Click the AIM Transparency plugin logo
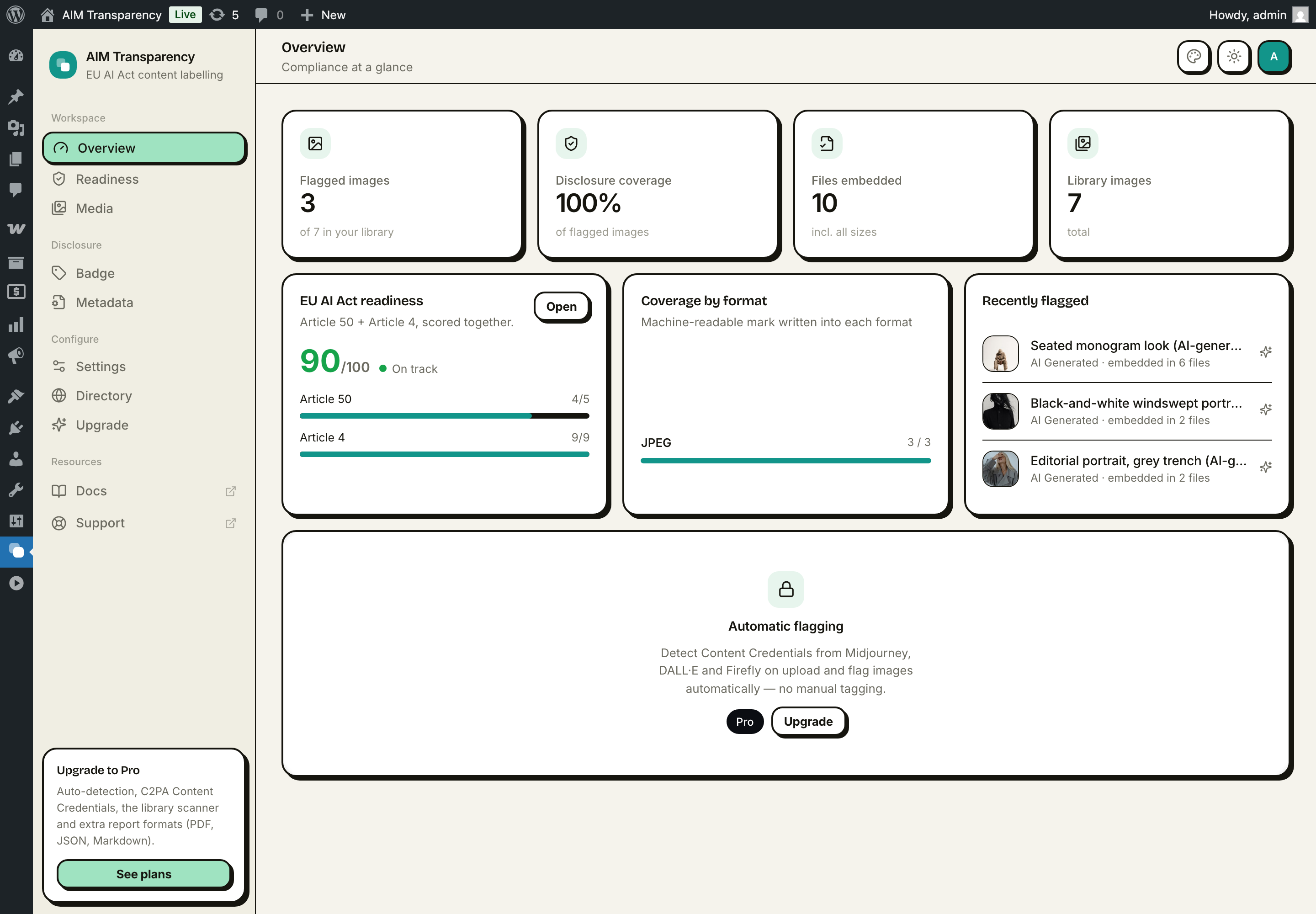The height and width of the screenshot is (914, 1316). [63, 65]
